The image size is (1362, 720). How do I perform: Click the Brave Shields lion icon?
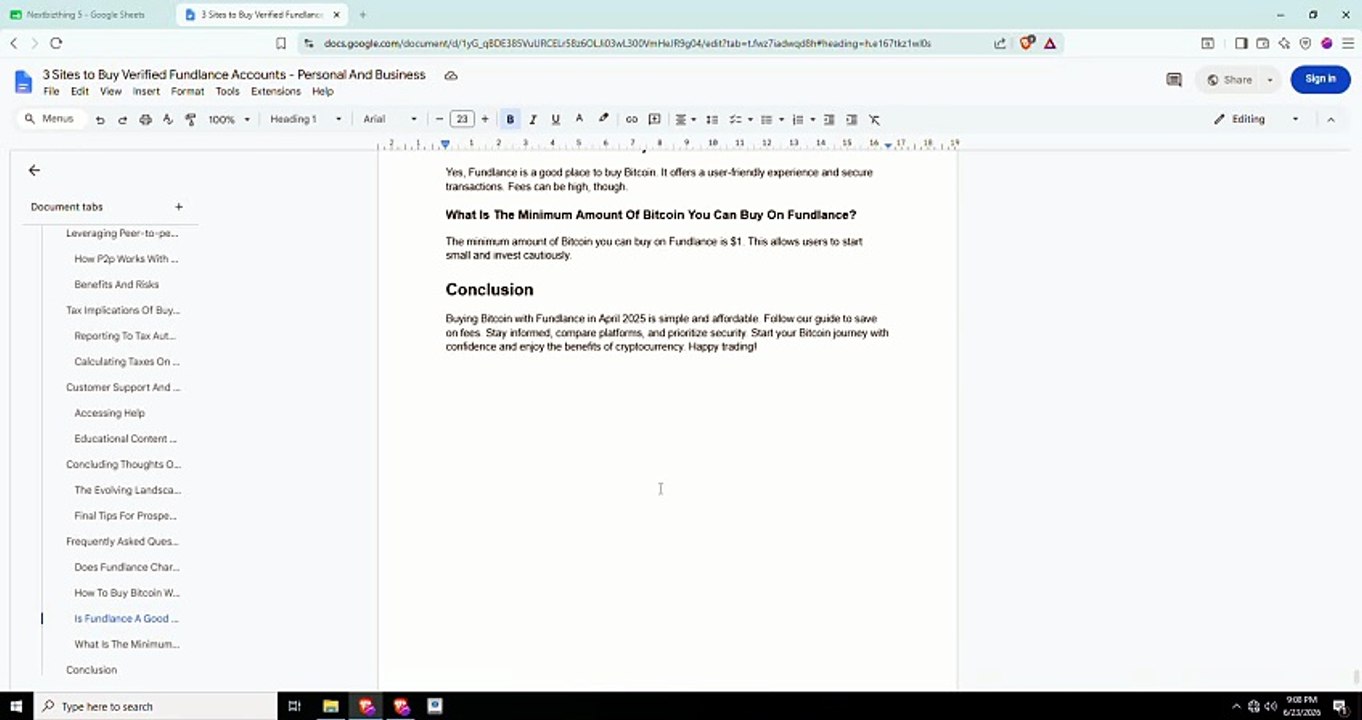coord(1026,43)
